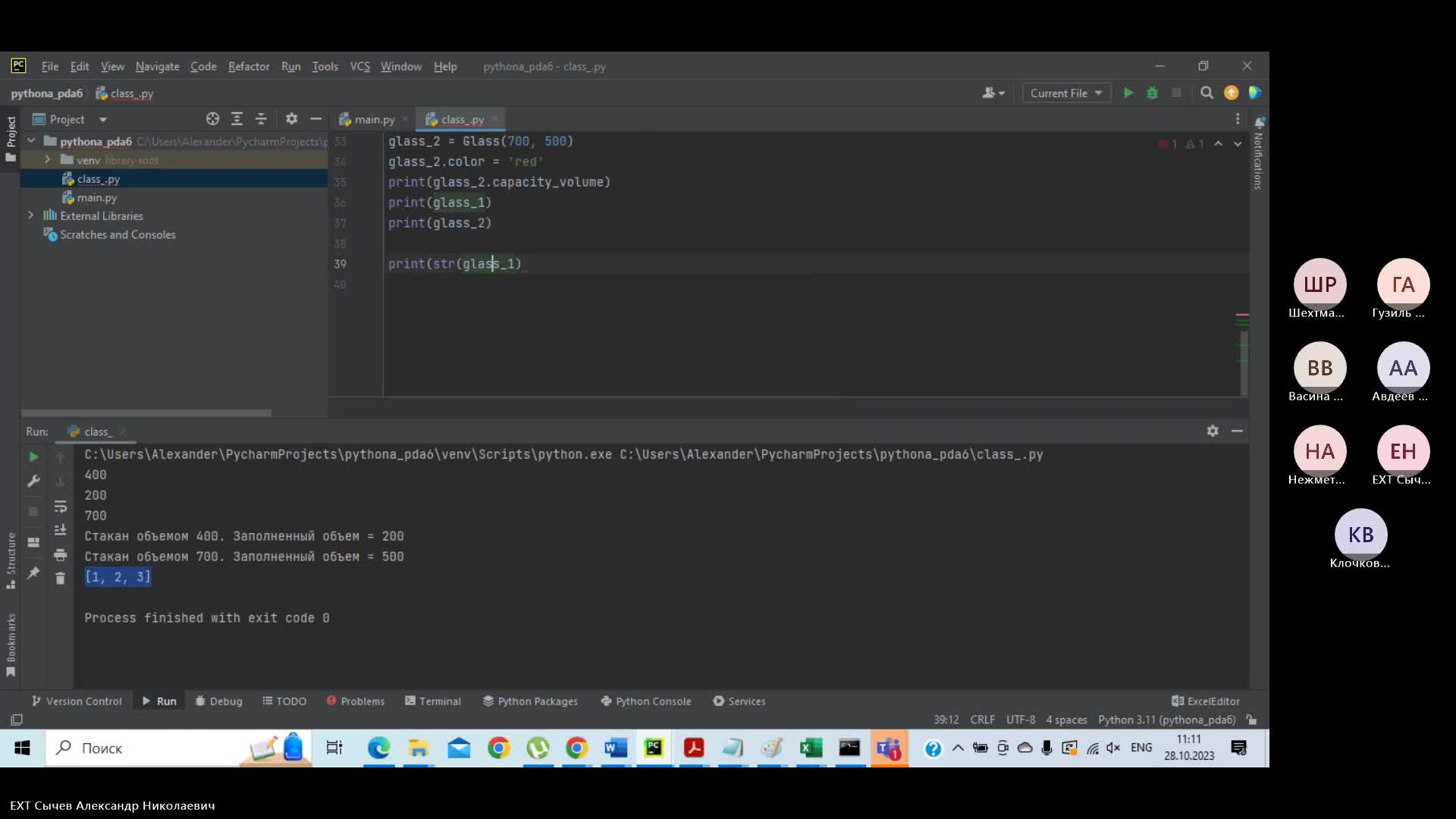The image size is (1456, 819).
Task: Click Select Opened File target icon
Action: [212, 119]
